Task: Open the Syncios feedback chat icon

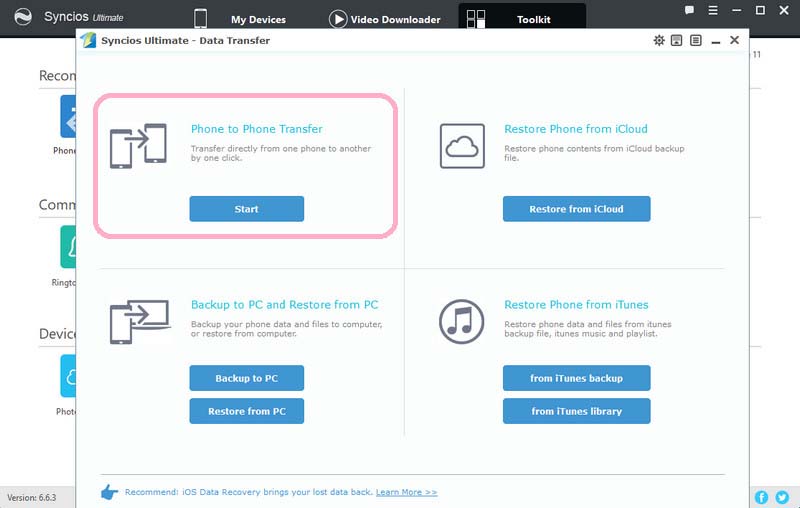Action: 689,10
